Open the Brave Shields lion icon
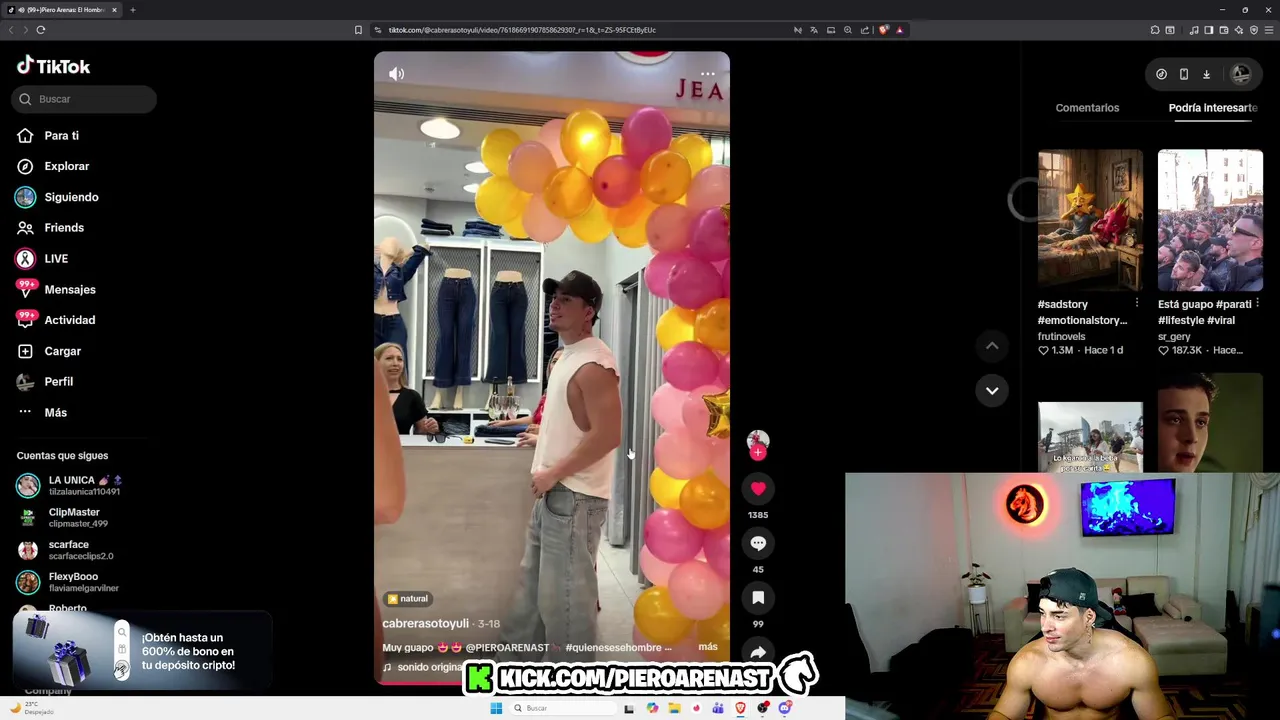Viewport: 1280px width, 720px height. pos(884,30)
